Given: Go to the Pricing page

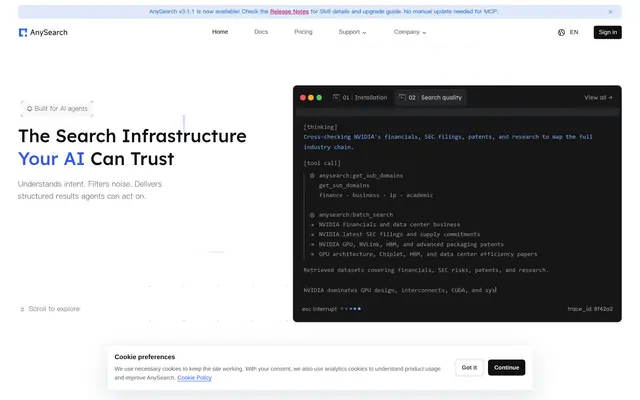Looking at the screenshot, I should (x=303, y=32).
